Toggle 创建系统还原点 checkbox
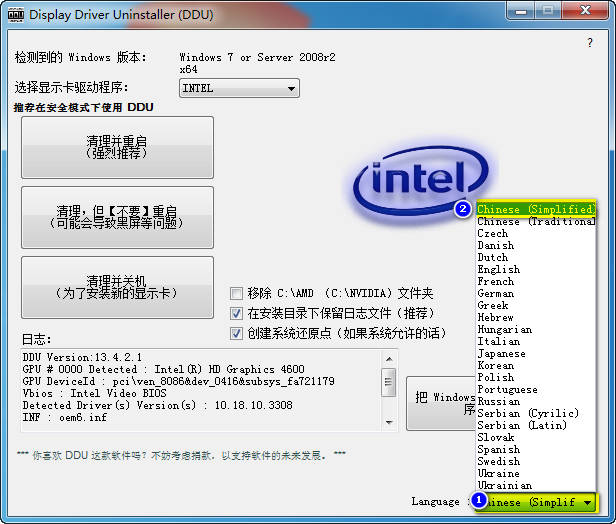 236,333
